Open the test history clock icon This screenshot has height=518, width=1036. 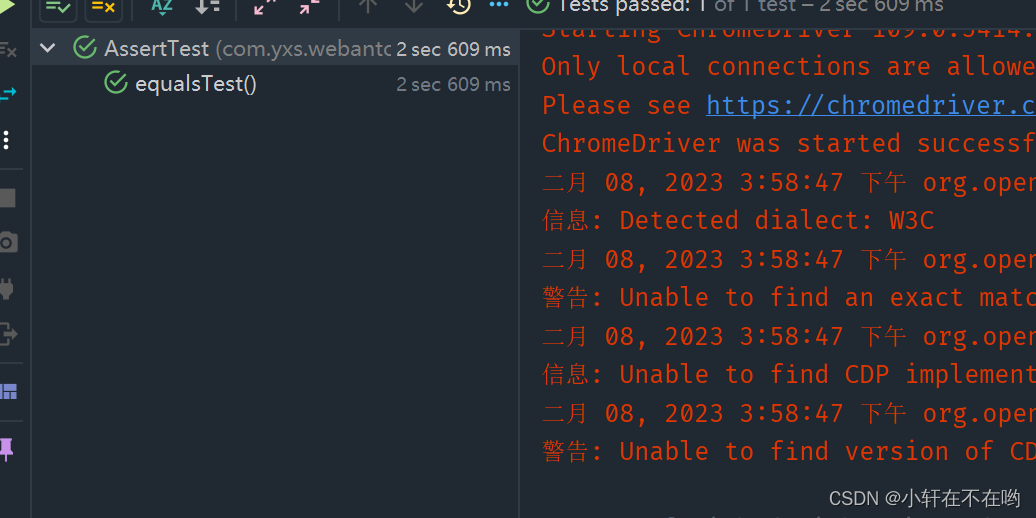[458, 7]
